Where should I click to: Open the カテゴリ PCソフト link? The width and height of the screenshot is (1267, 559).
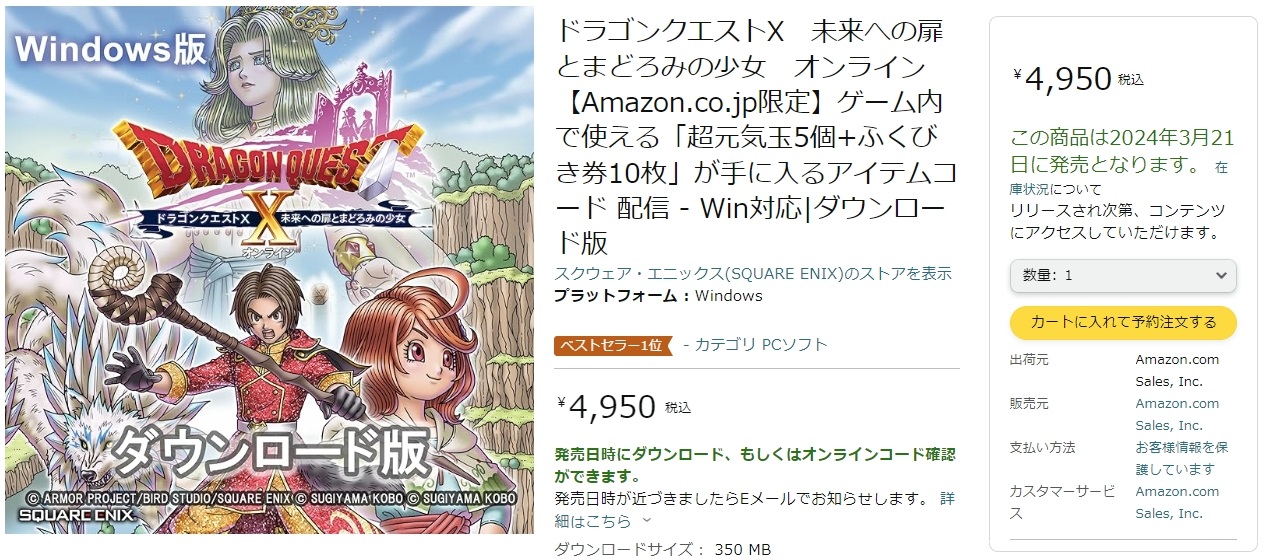click(x=755, y=345)
